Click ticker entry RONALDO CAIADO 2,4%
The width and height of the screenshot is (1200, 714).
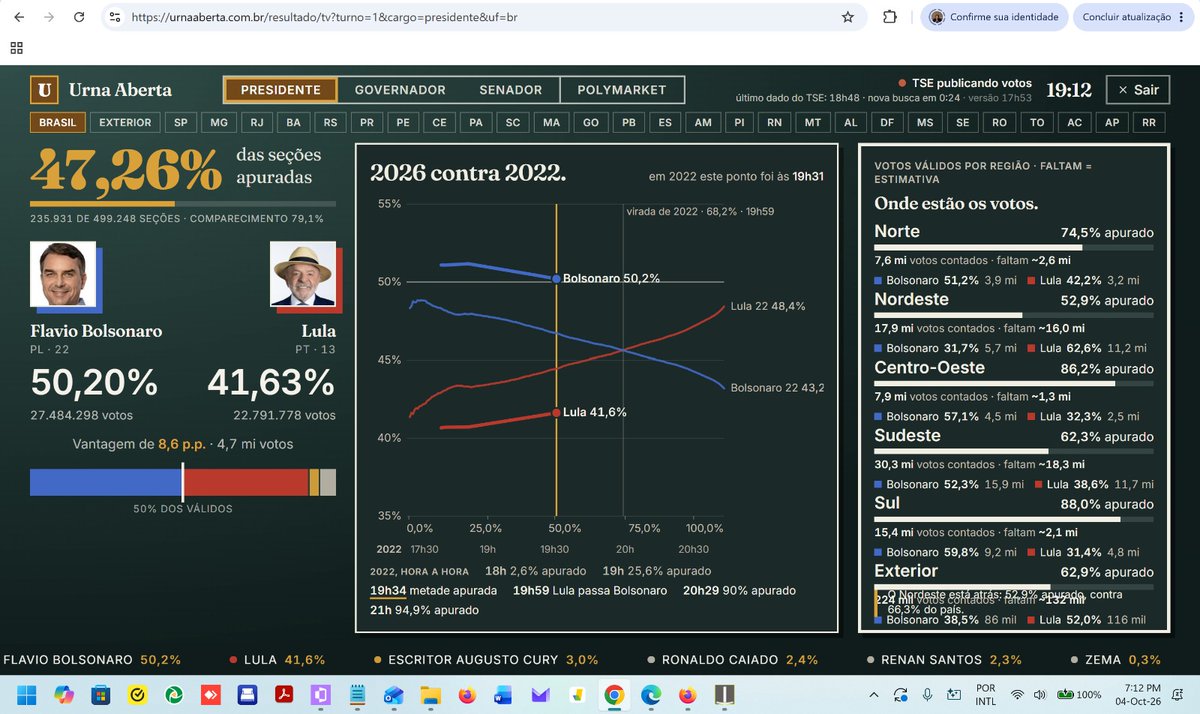pyautogui.click(x=733, y=660)
